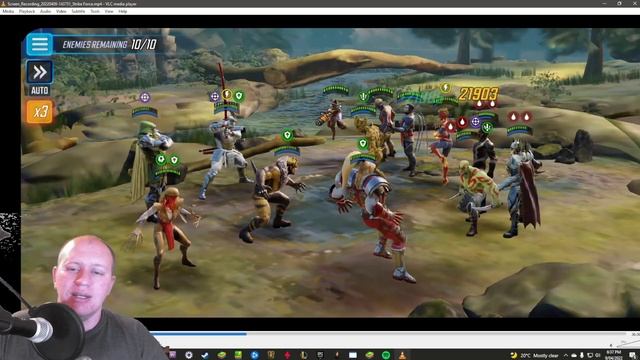Open the game hamburger menu

[40, 44]
